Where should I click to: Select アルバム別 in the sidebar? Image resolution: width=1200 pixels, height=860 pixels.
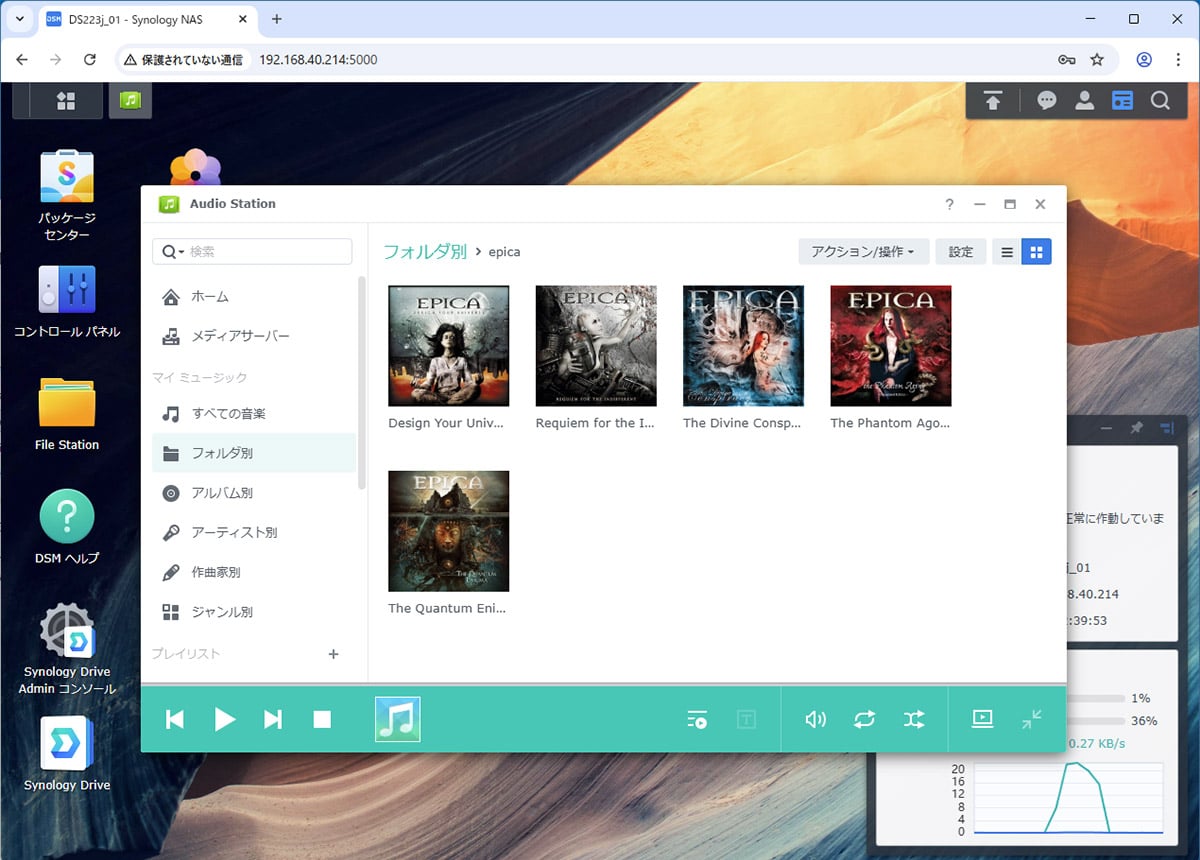point(222,493)
